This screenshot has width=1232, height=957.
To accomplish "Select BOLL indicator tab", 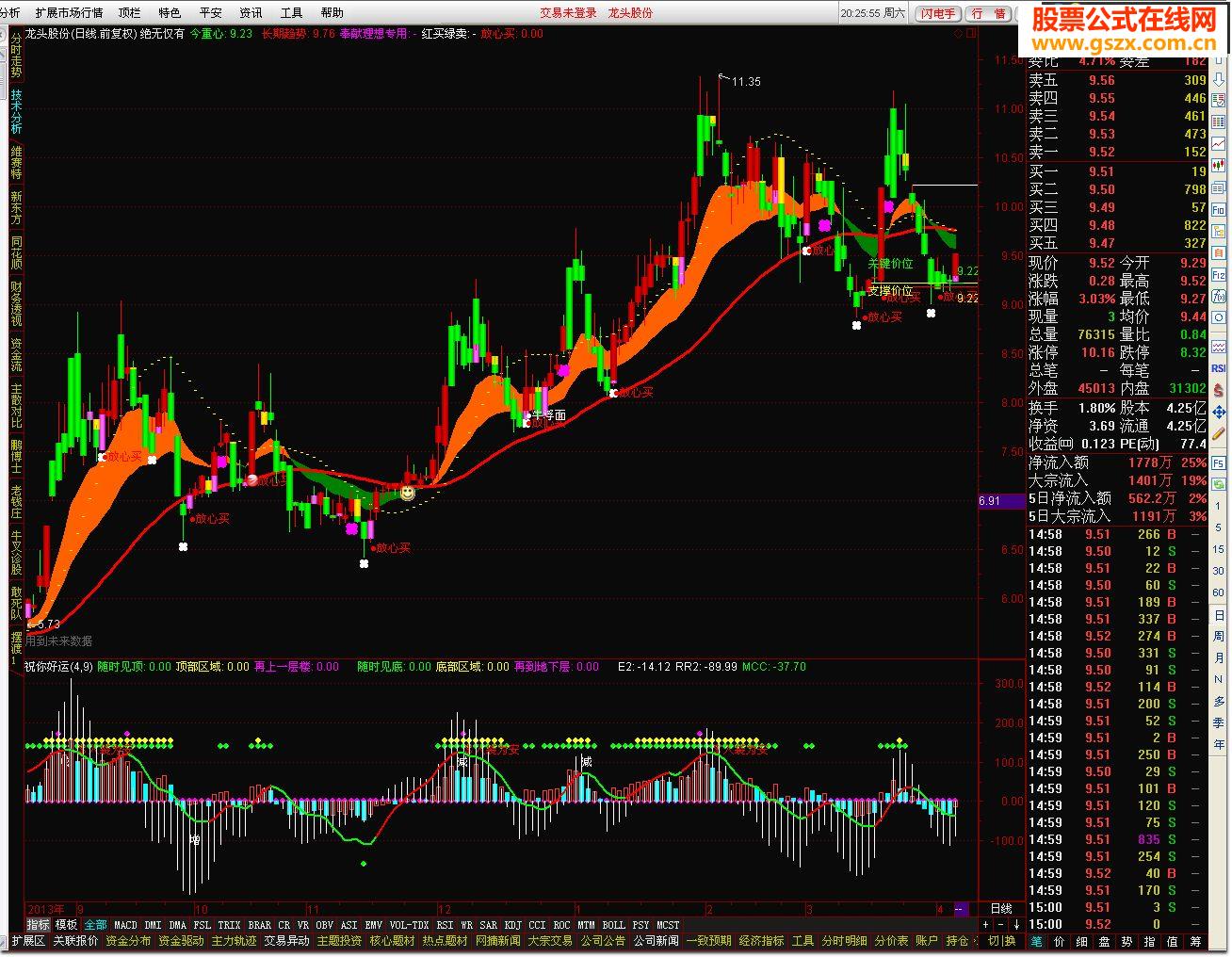I will pyautogui.click(x=613, y=925).
